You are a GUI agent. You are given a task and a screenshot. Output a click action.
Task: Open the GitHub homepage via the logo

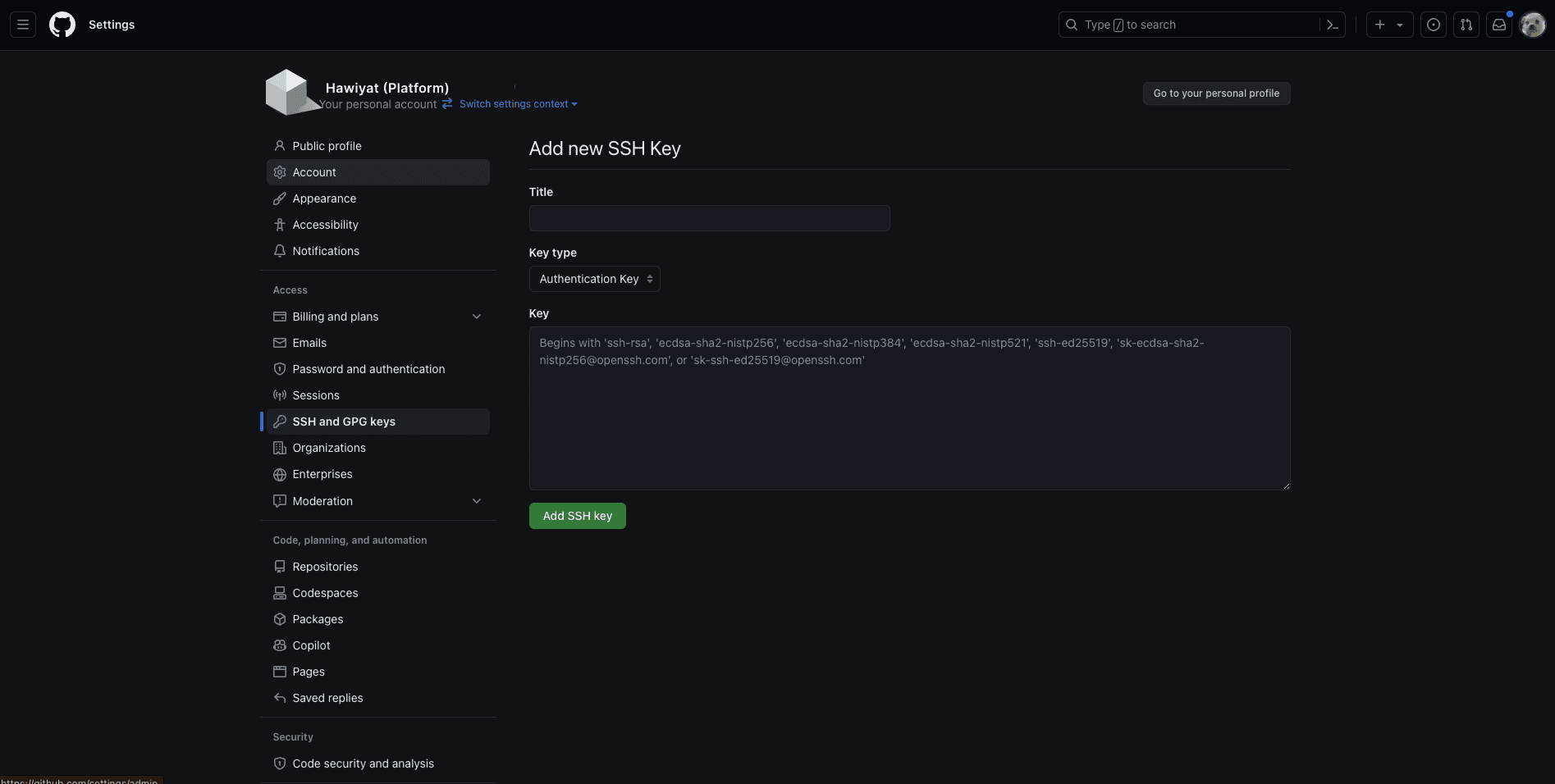[x=62, y=25]
